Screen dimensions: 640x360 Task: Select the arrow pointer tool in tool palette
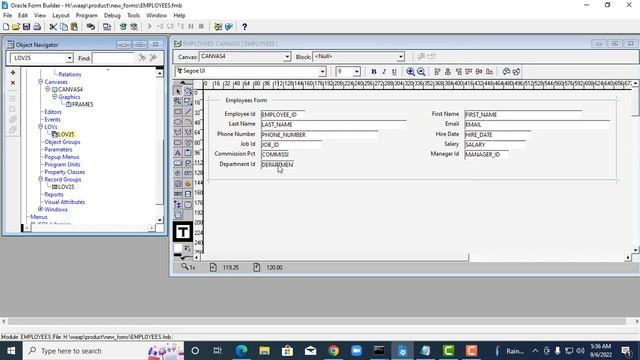coord(178,91)
